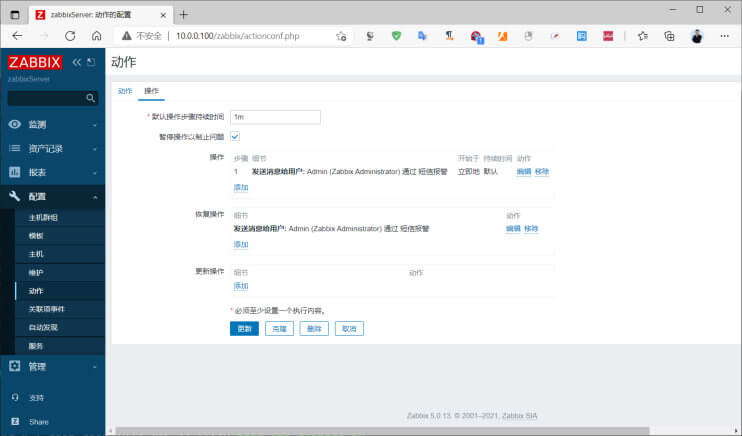The image size is (742, 436).
Task: Close the zabbixServer browser tab
Action: pyautogui.click(x=163, y=15)
